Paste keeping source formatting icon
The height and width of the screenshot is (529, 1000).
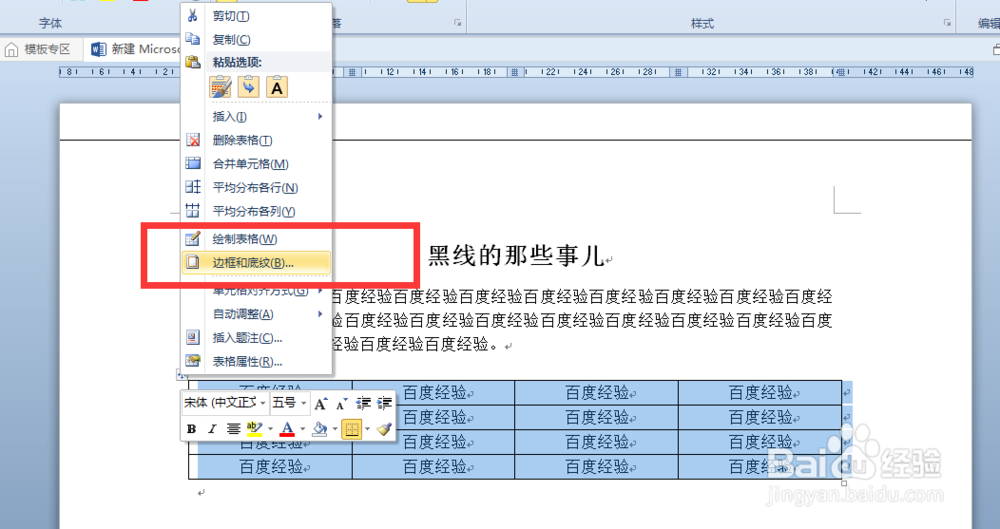[221, 86]
